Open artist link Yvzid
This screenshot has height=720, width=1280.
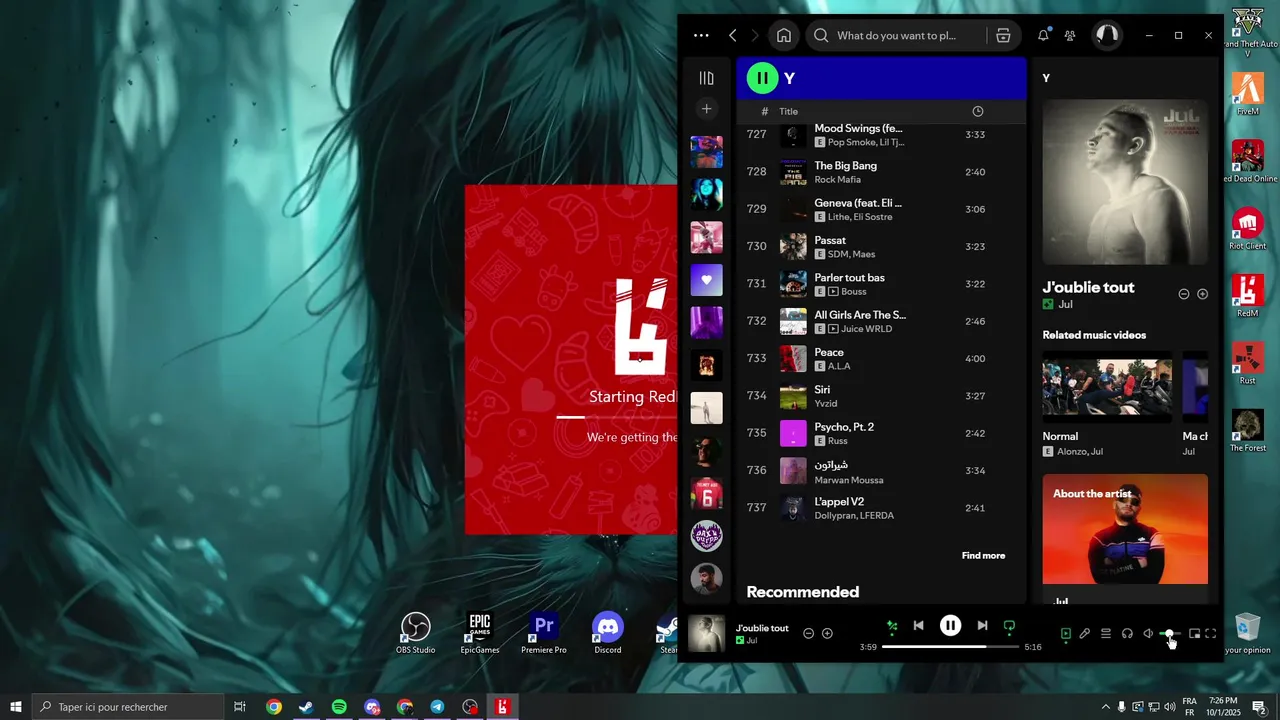pos(826,403)
